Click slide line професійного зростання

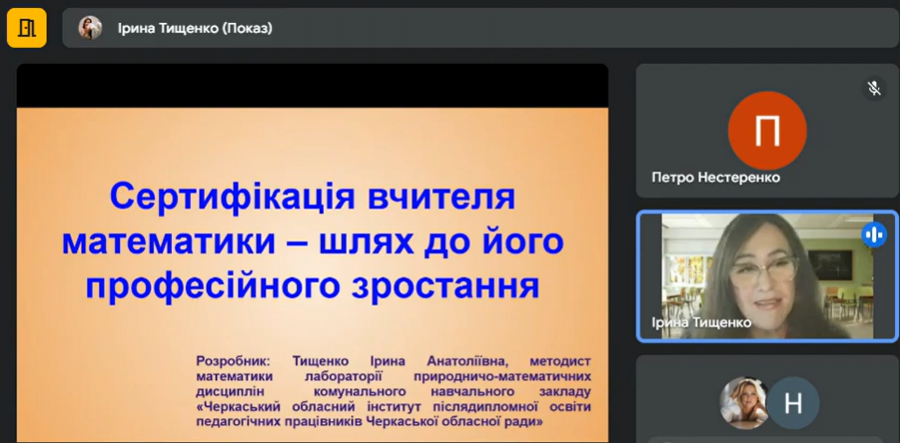click(x=312, y=286)
